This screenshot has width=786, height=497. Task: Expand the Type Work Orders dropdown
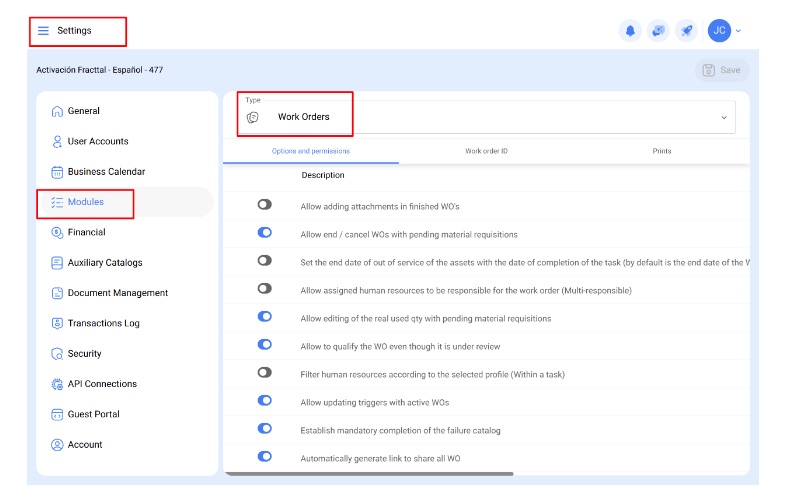click(x=724, y=118)
